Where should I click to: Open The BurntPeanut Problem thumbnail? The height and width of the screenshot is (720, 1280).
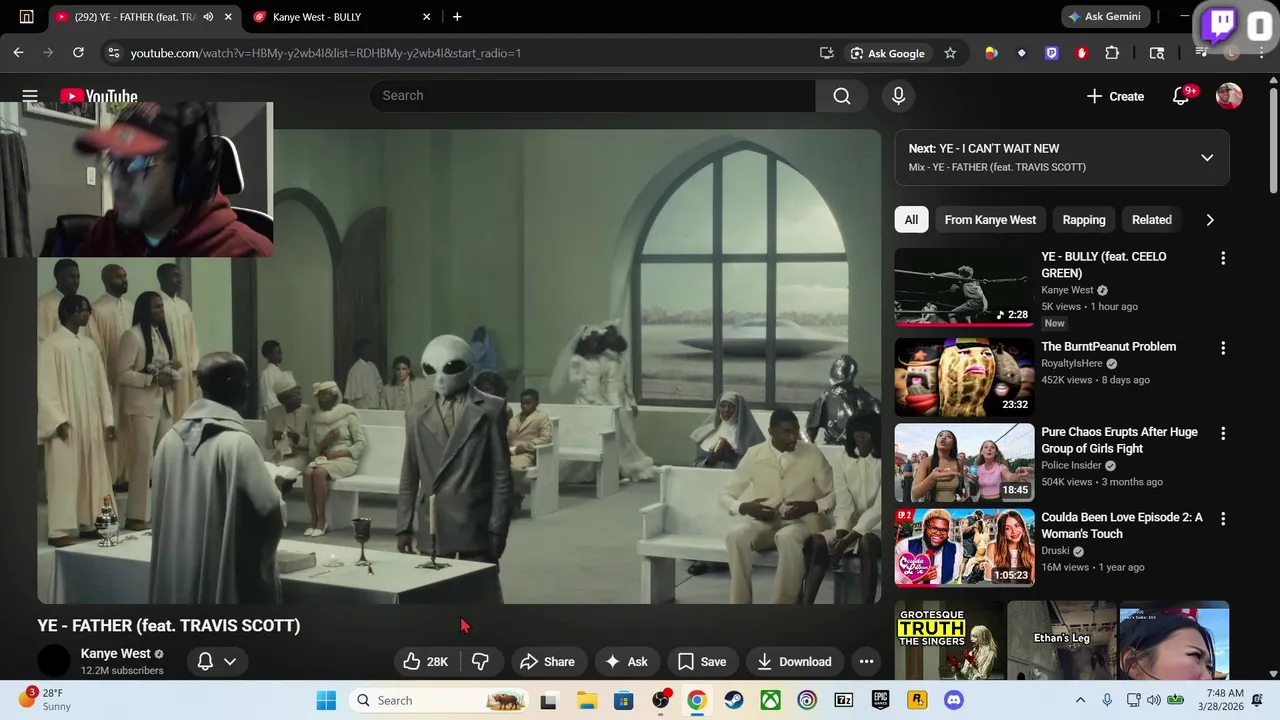click(x=964, y=377)
